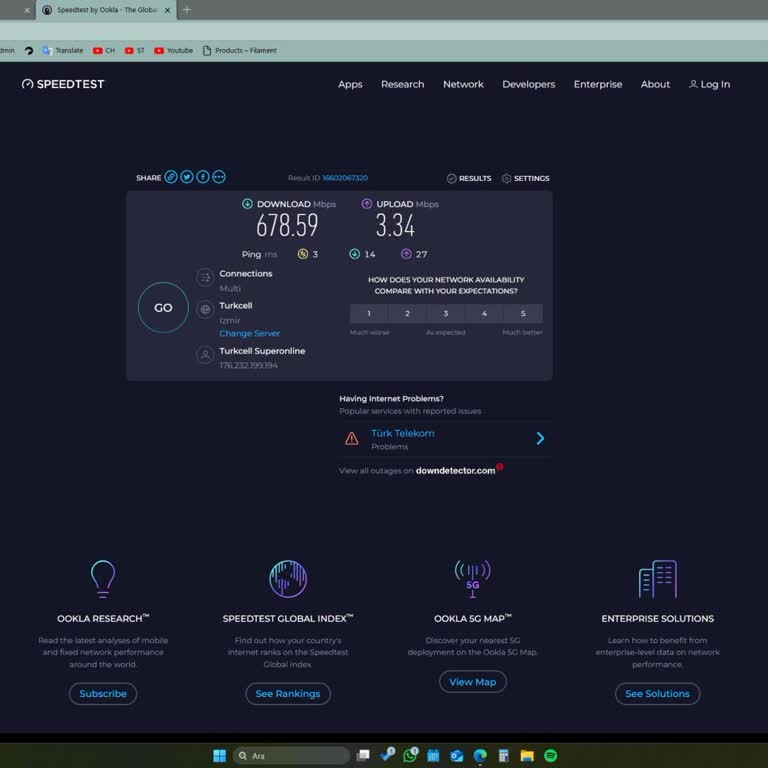The image size is (768, 768).
Task: Open Task View from taskbar
Action: click(x=363, y=756)
